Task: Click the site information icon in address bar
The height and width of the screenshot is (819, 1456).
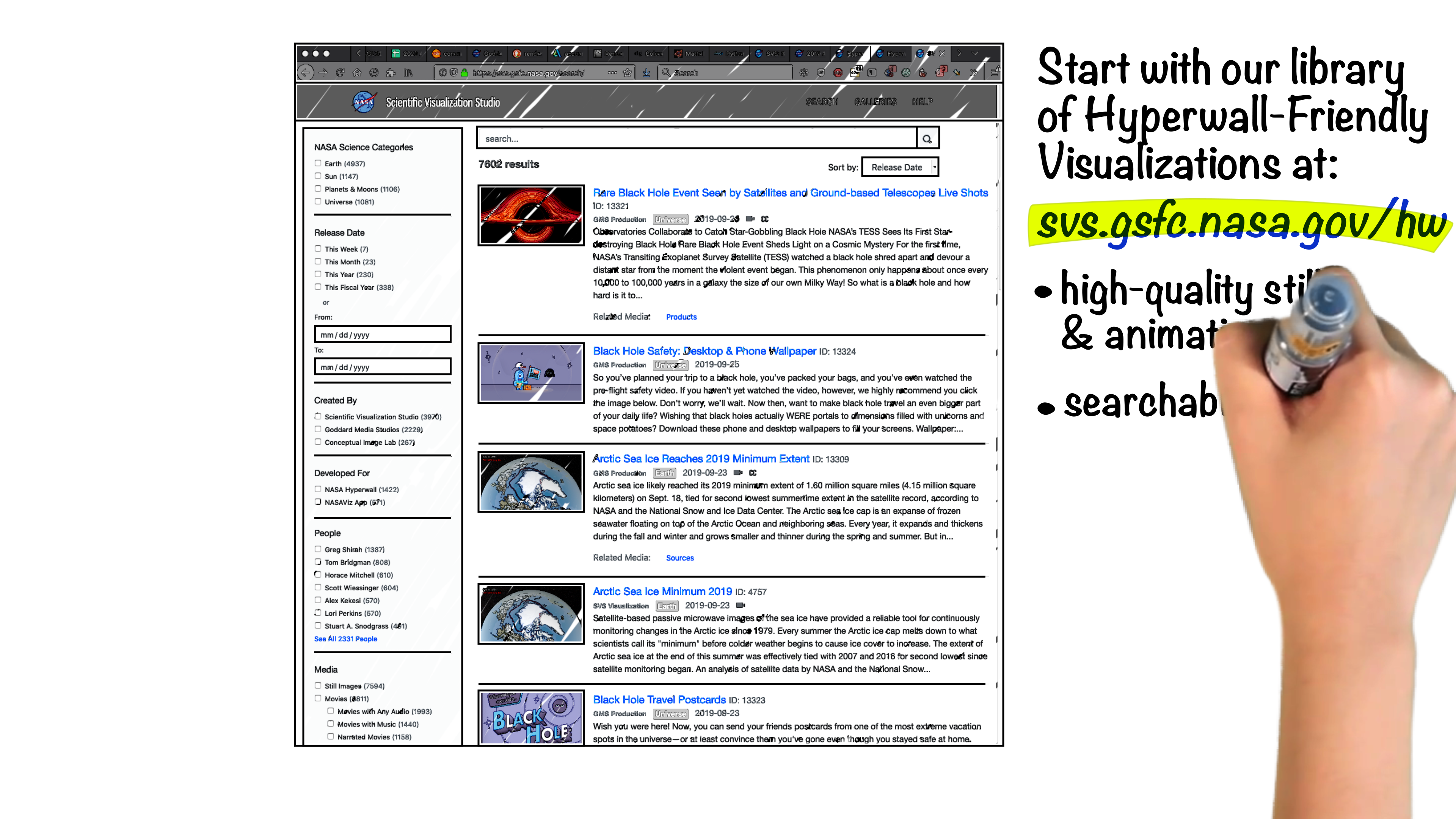Action: [x=442, y=72]
